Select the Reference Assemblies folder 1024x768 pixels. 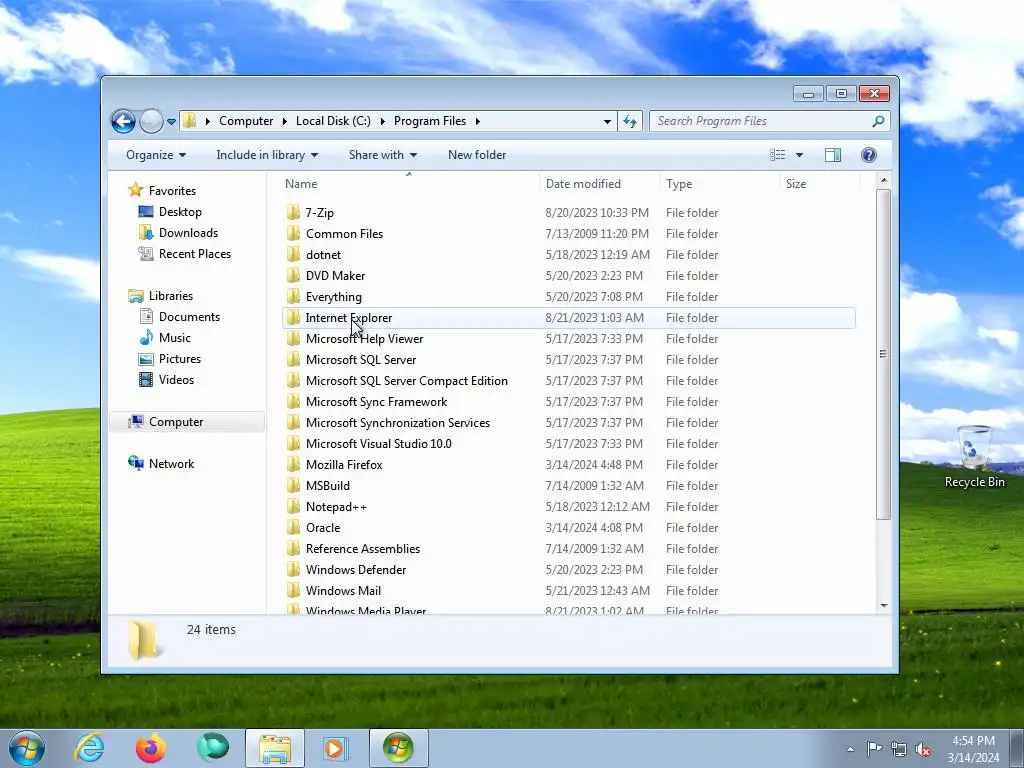pos(362,549)
